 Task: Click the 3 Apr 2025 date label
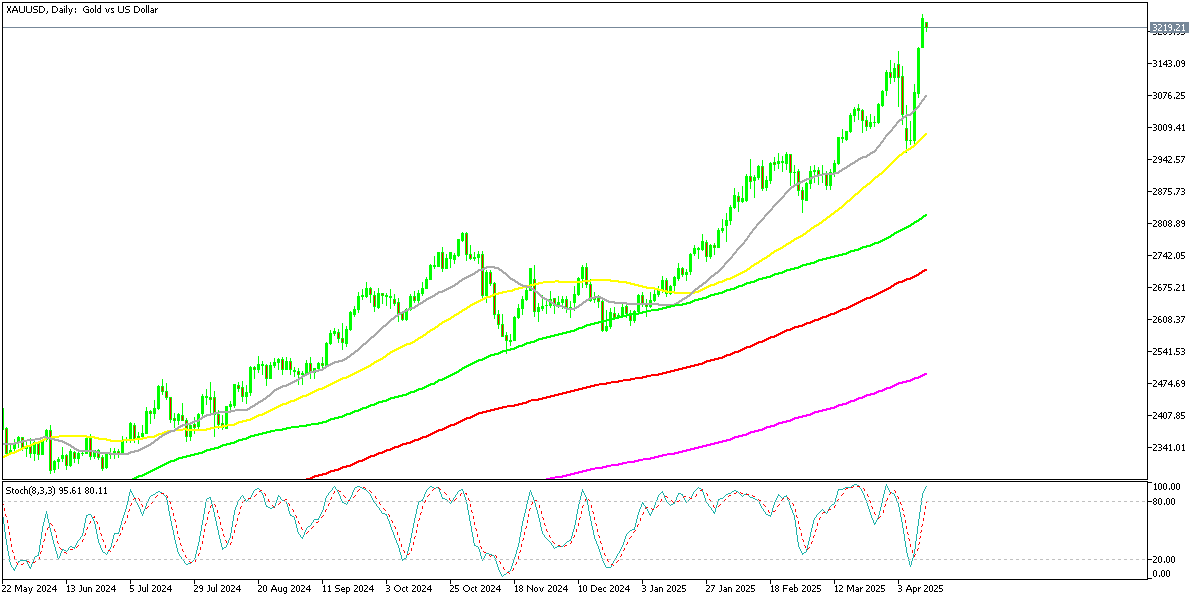pos(922,590)
